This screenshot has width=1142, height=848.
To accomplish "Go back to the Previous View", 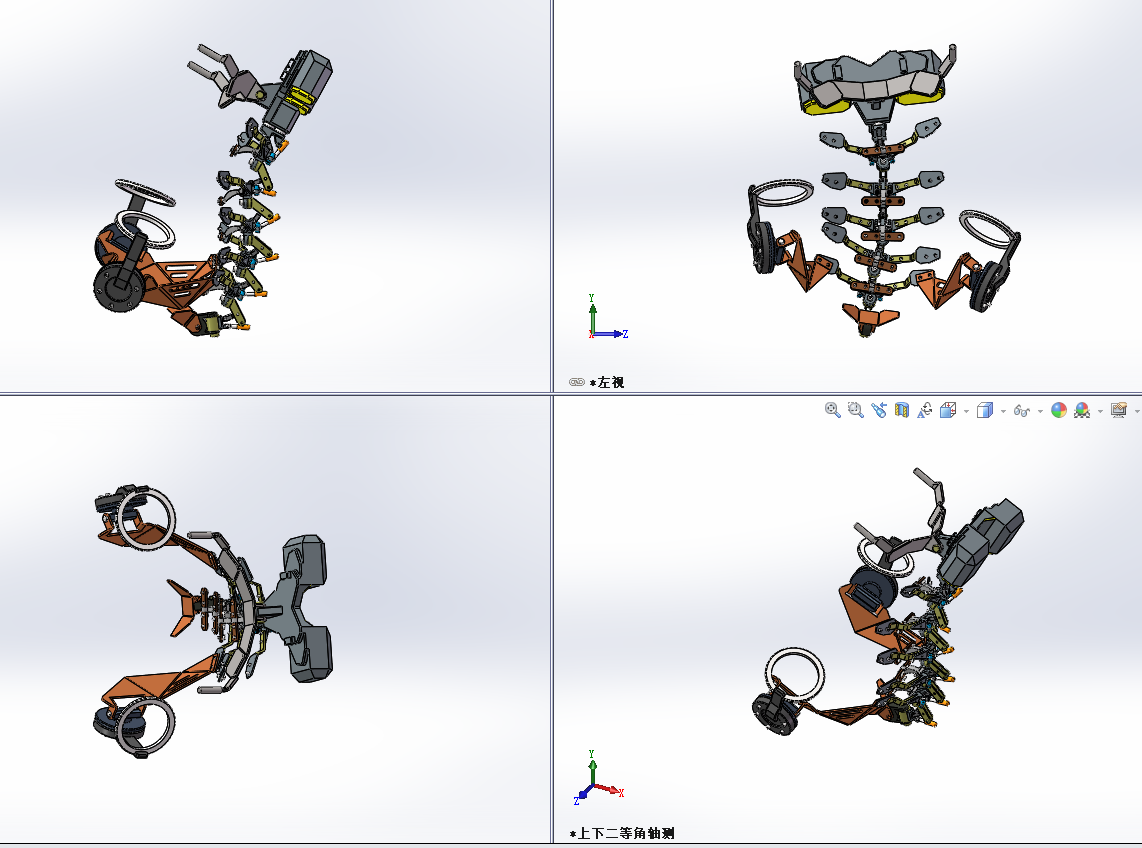I will pos(879,410).
